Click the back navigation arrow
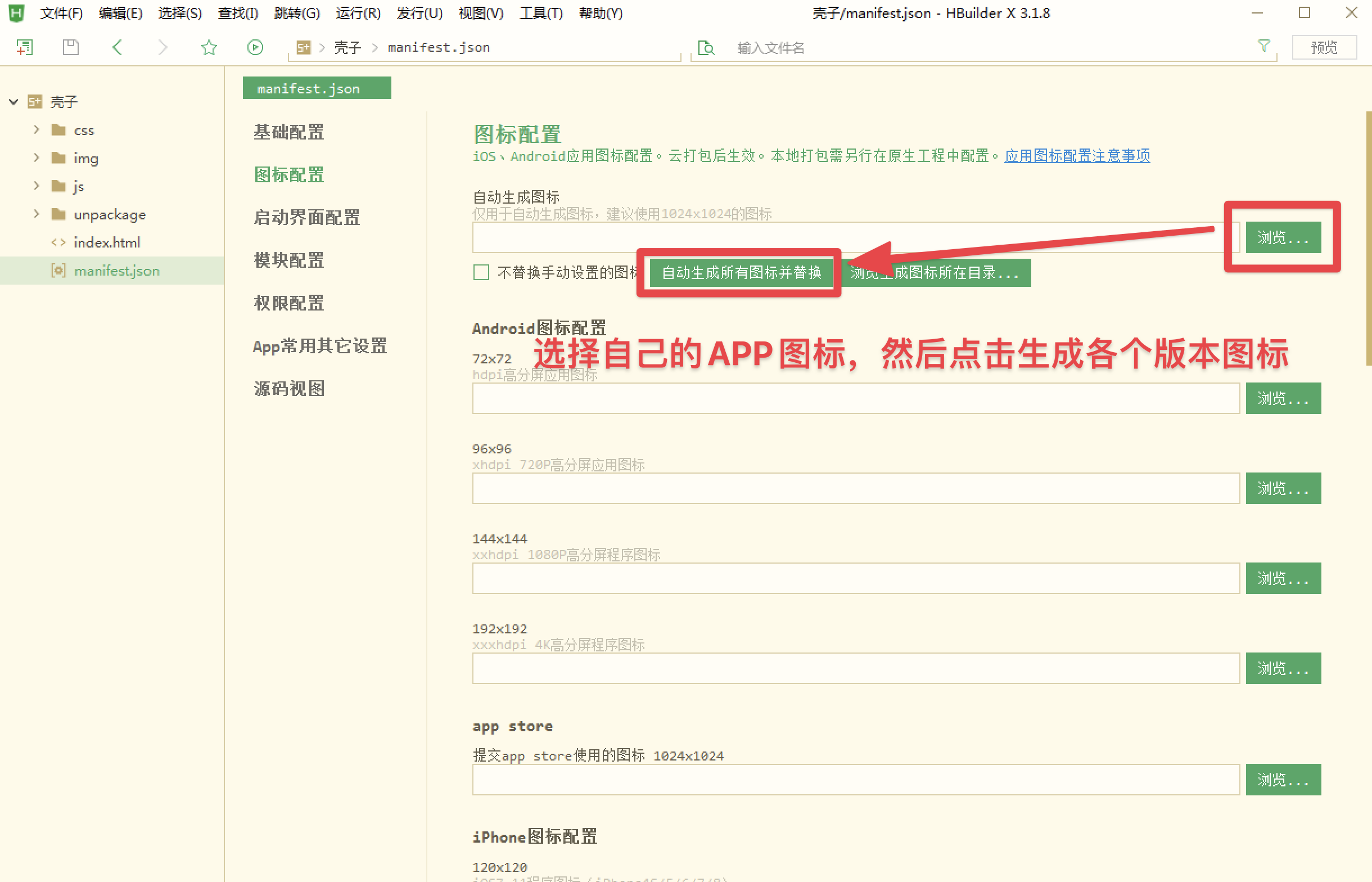1372x882 pixels. tap(118, 47)
